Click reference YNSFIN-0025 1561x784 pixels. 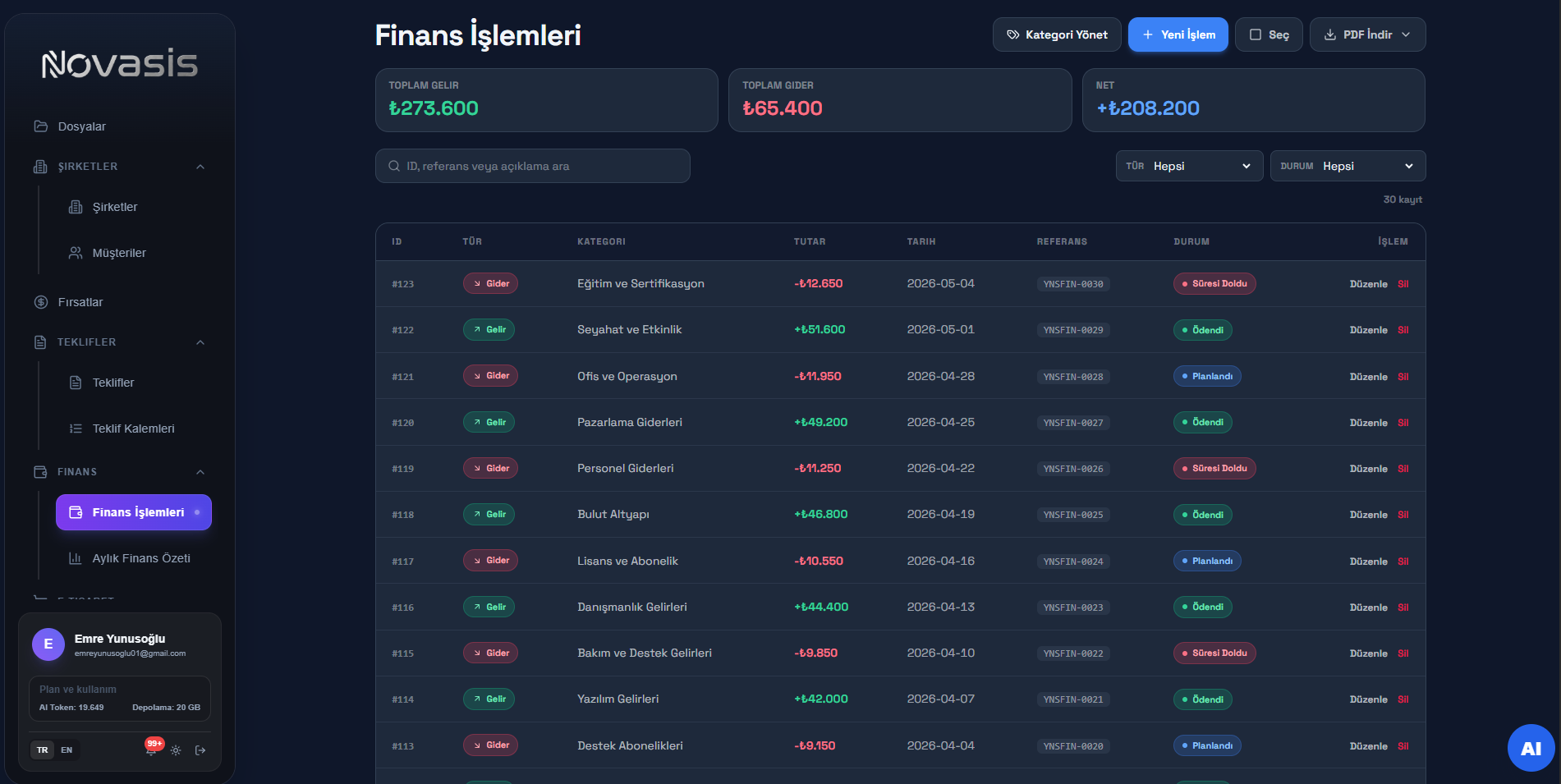click(x=1073, y=515)
